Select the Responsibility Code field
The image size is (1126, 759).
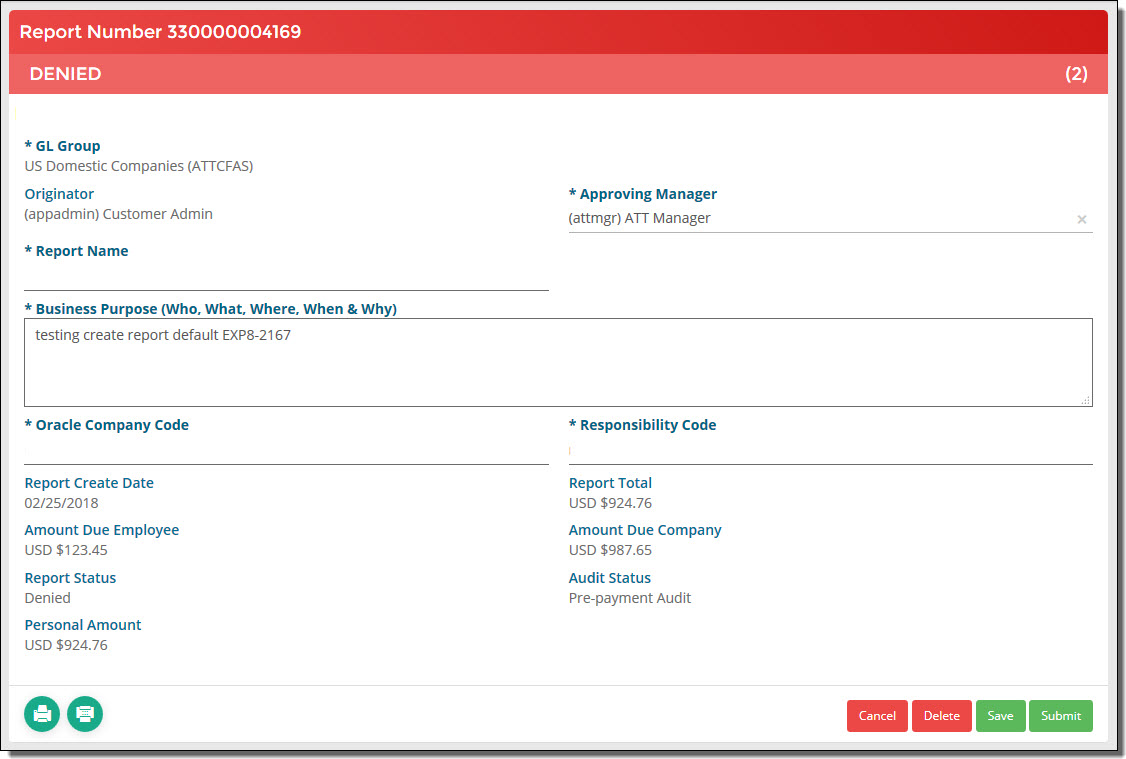coord(831,451)
